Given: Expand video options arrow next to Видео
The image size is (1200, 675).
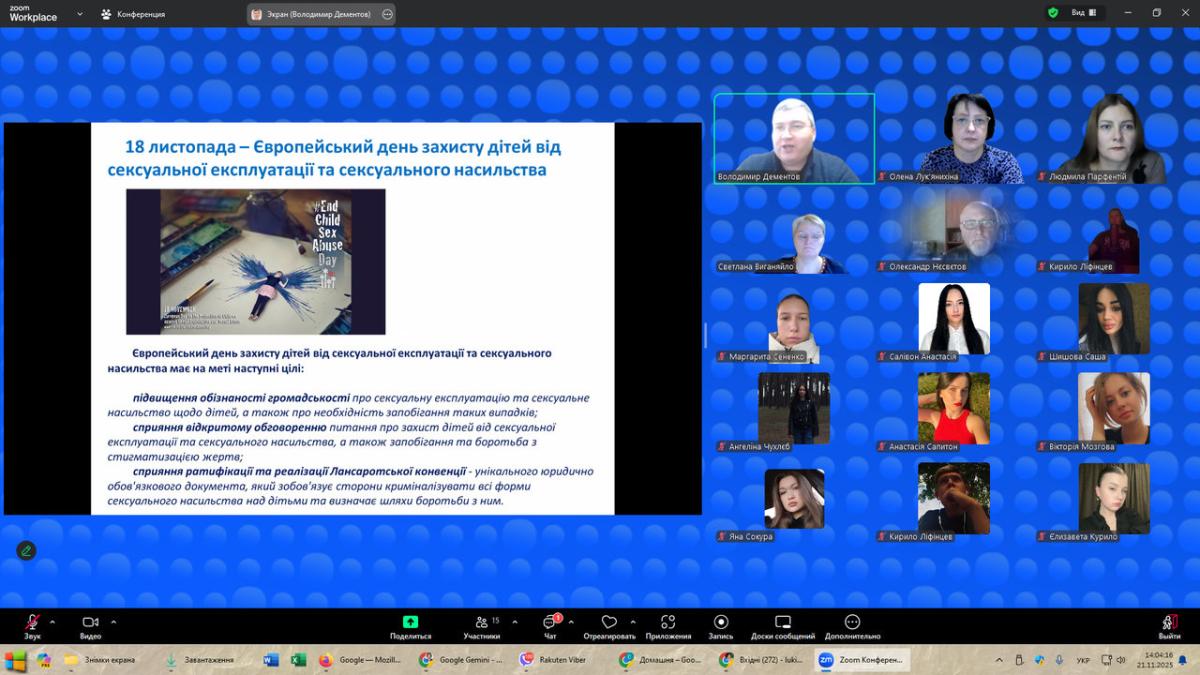Looking at the screenshot, I should tap(113, 621).
